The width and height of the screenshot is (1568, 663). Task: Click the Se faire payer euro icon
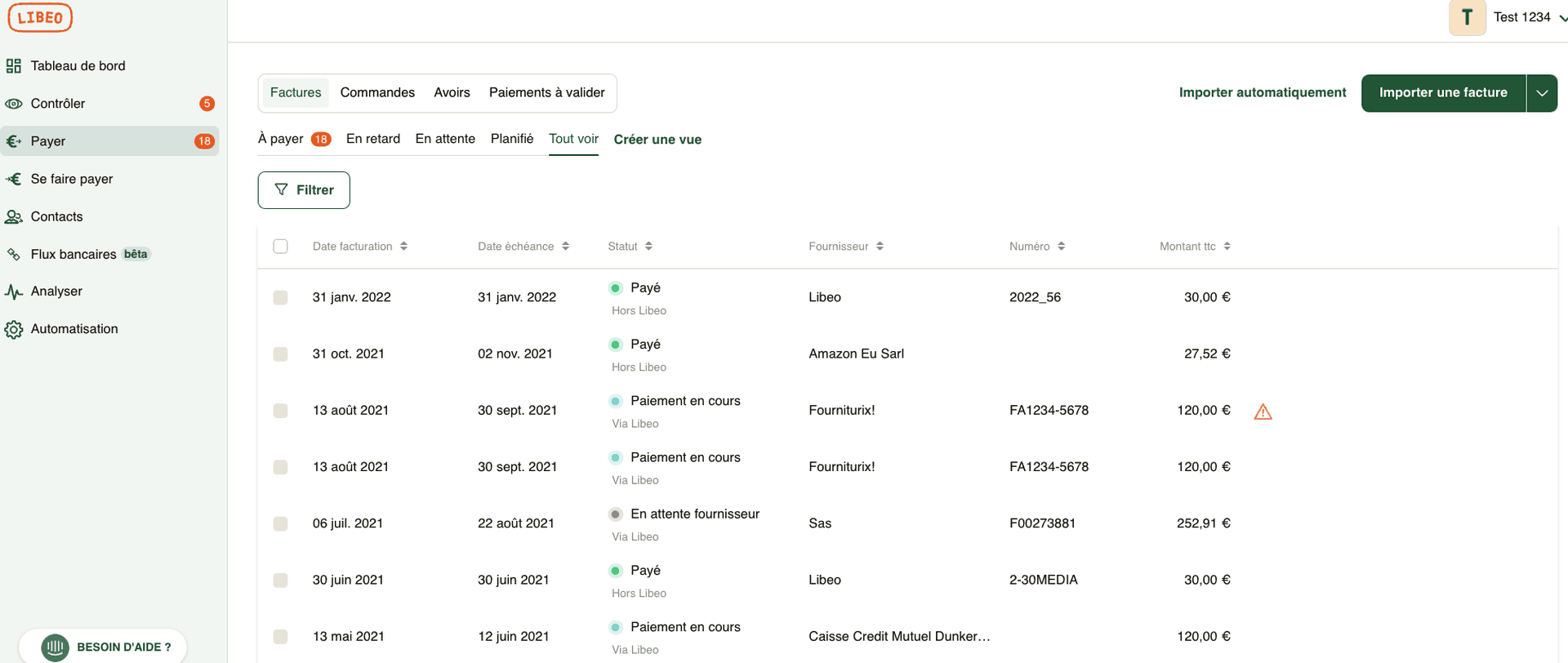pyautogui.click(x=14, y=179)
